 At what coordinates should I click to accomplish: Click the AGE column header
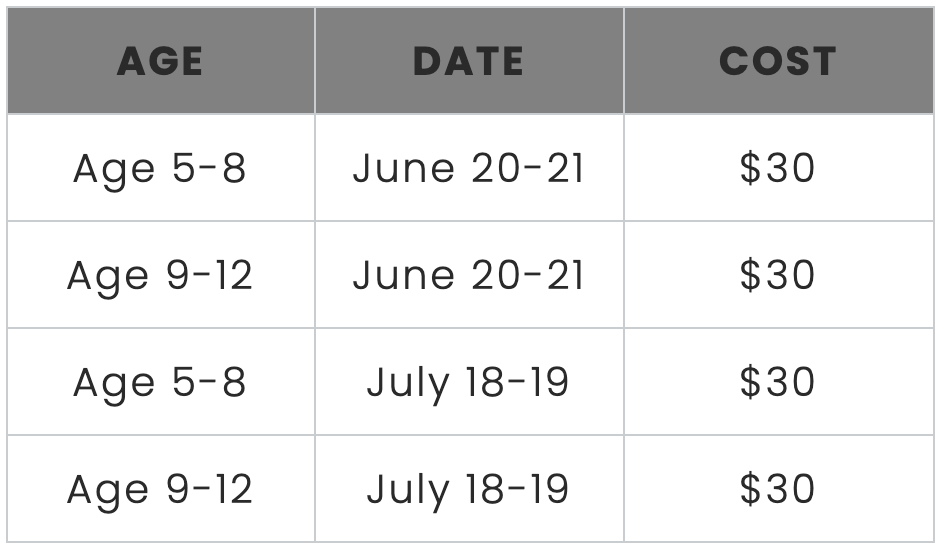160,60
